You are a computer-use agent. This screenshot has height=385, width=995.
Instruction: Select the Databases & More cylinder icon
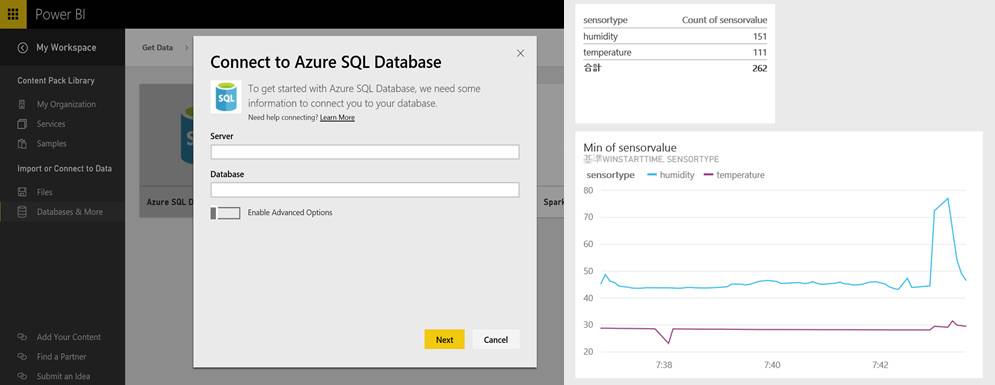coord(22,212)
